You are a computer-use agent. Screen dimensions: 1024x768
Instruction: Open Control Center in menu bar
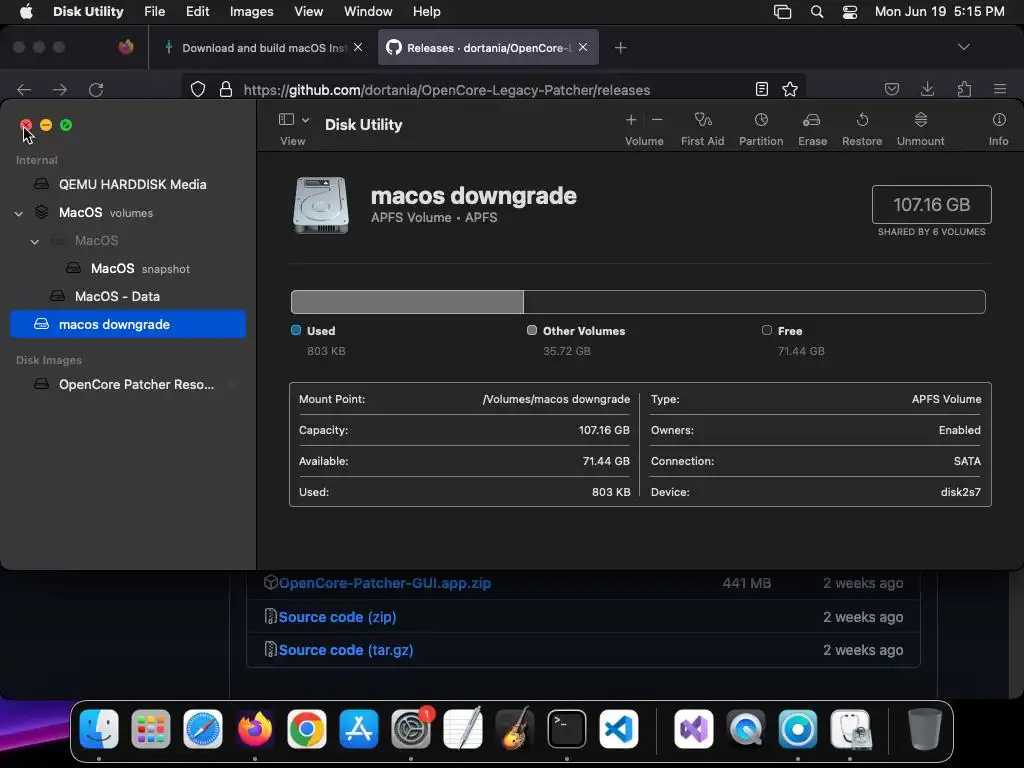[850, 12]
